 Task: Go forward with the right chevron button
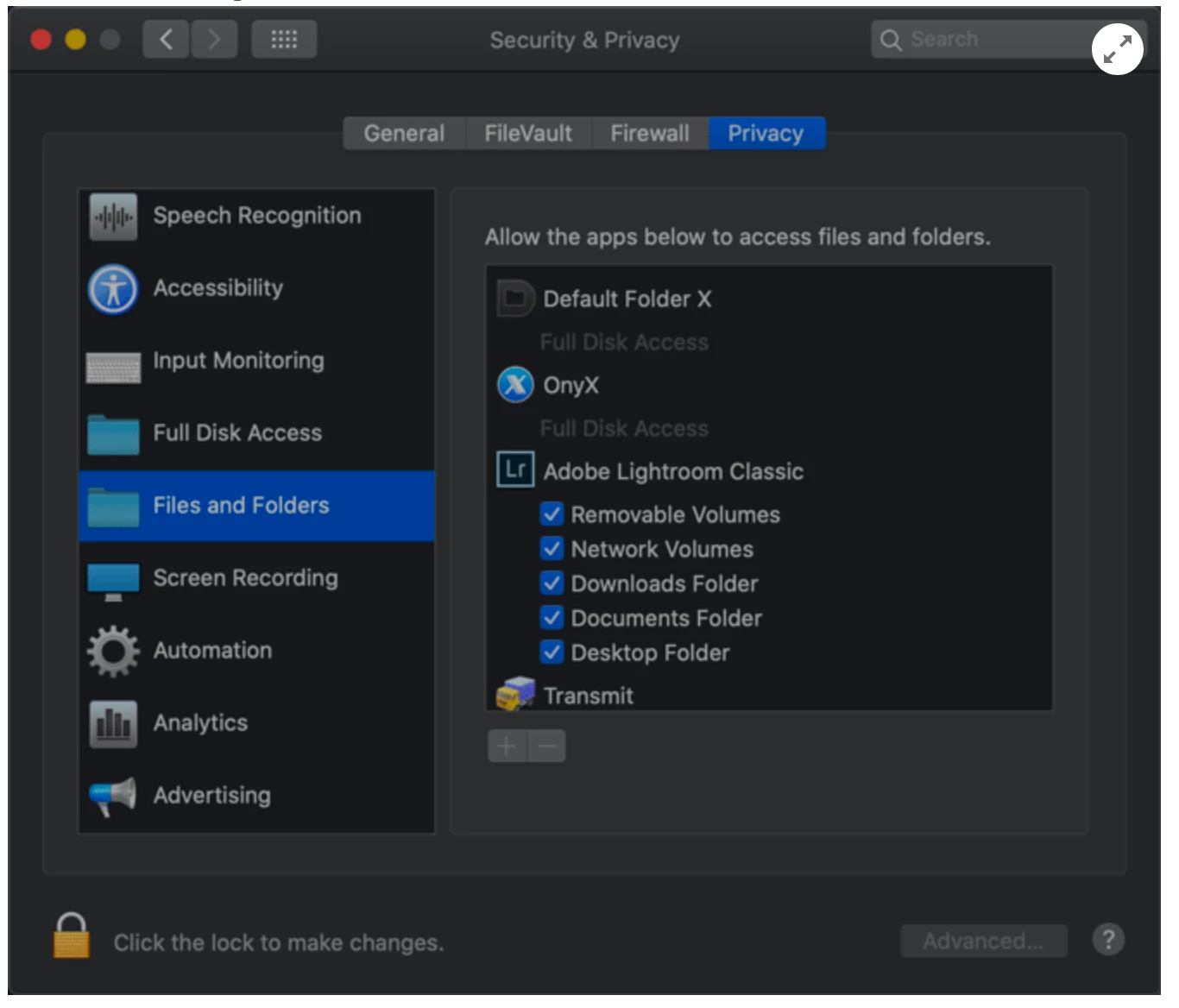214,39
